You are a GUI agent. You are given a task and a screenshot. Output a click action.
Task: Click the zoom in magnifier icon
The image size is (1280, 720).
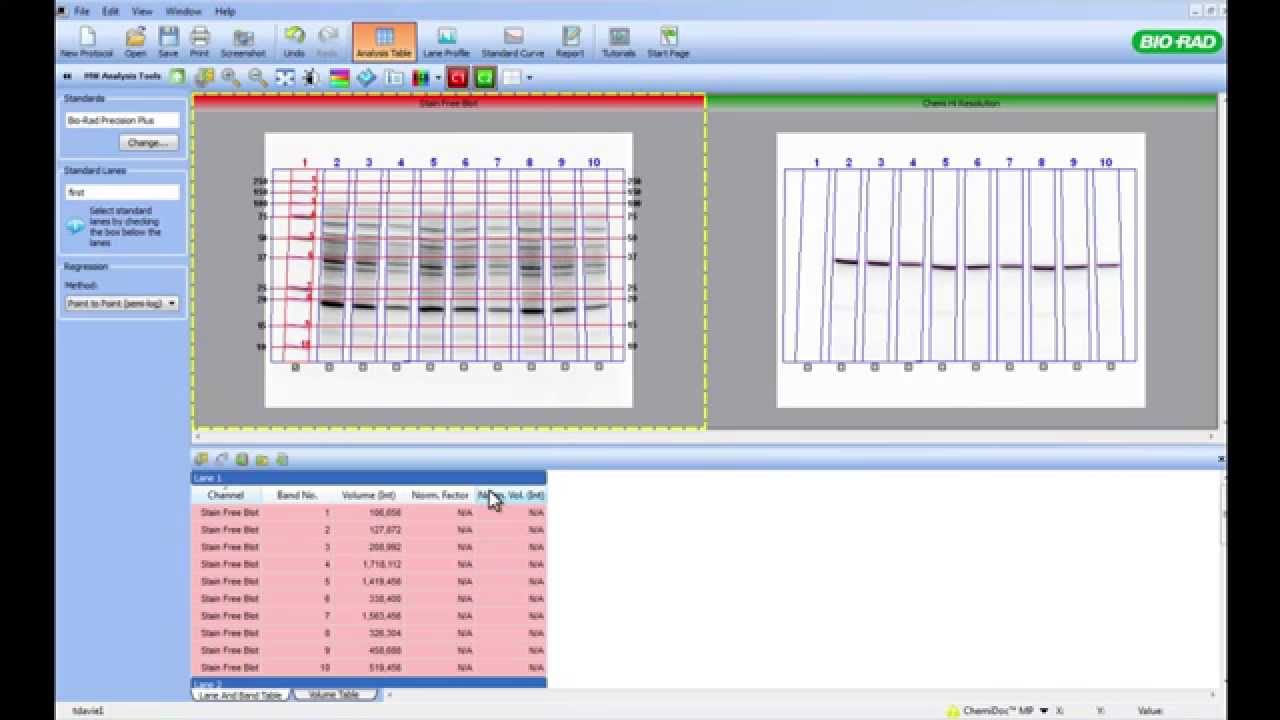[231, 77]
